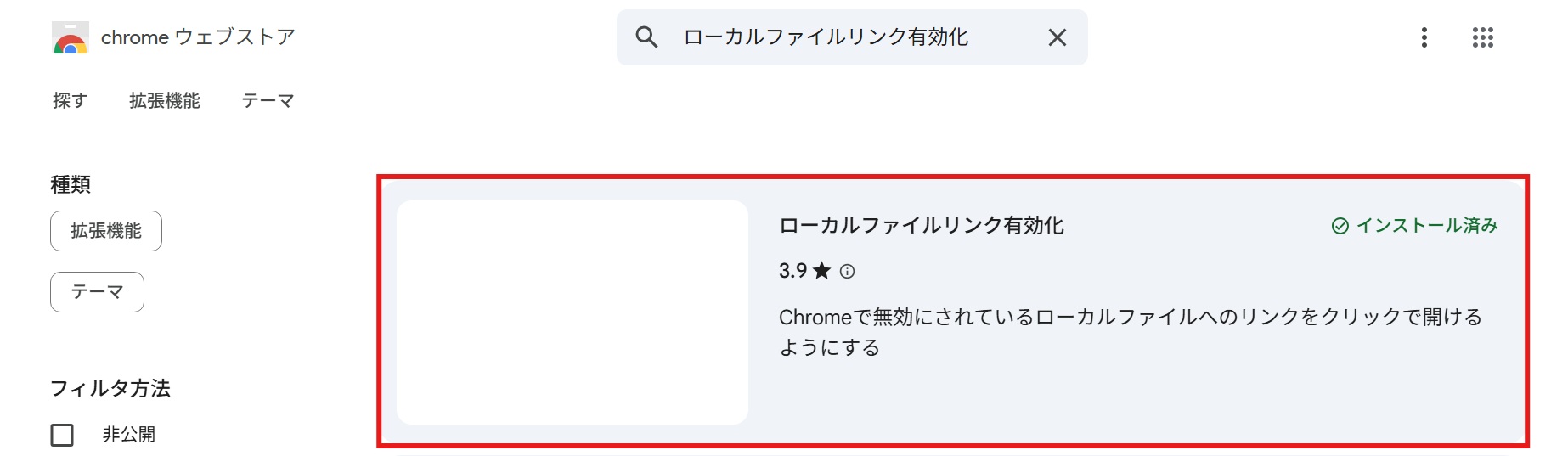Open the ローカルファイルリンク有効化 result title

click(x=921, y=226)
